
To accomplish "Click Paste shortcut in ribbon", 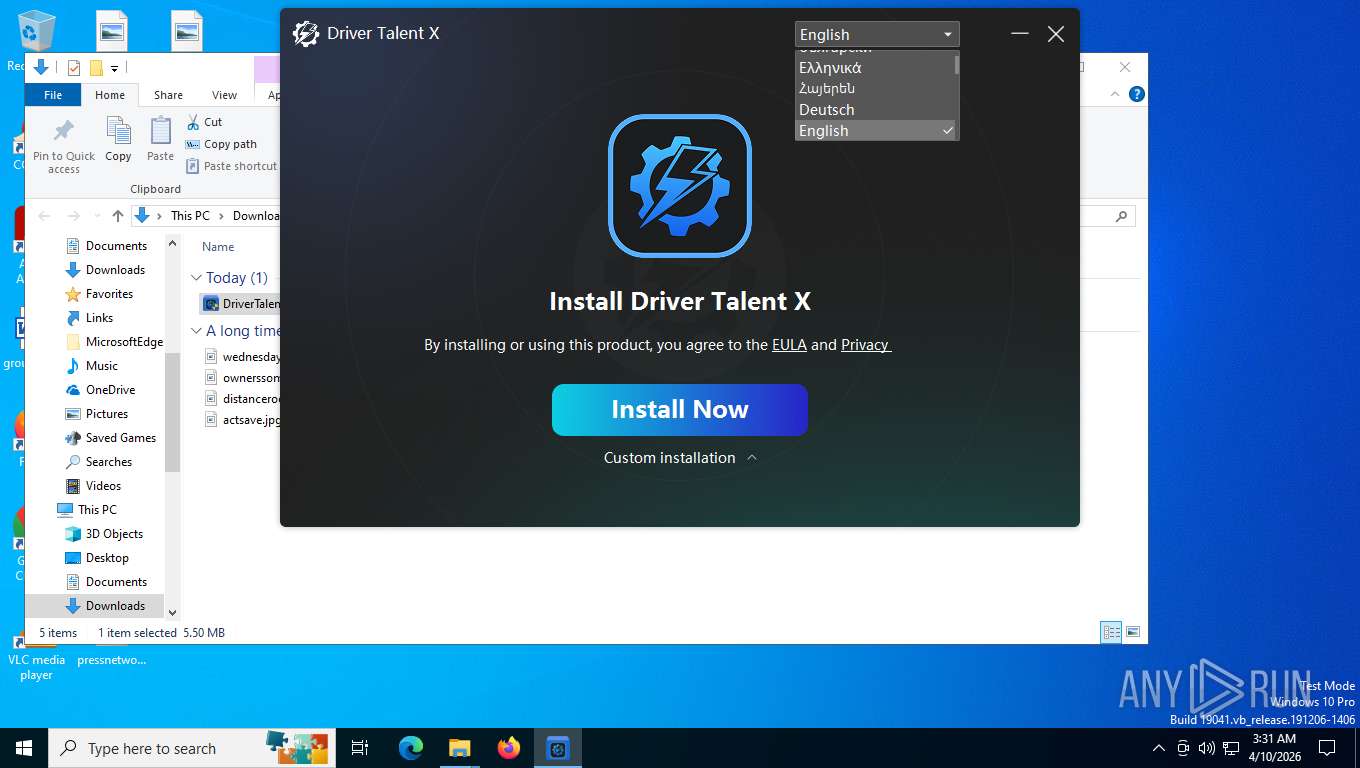I will coord(232,166).
